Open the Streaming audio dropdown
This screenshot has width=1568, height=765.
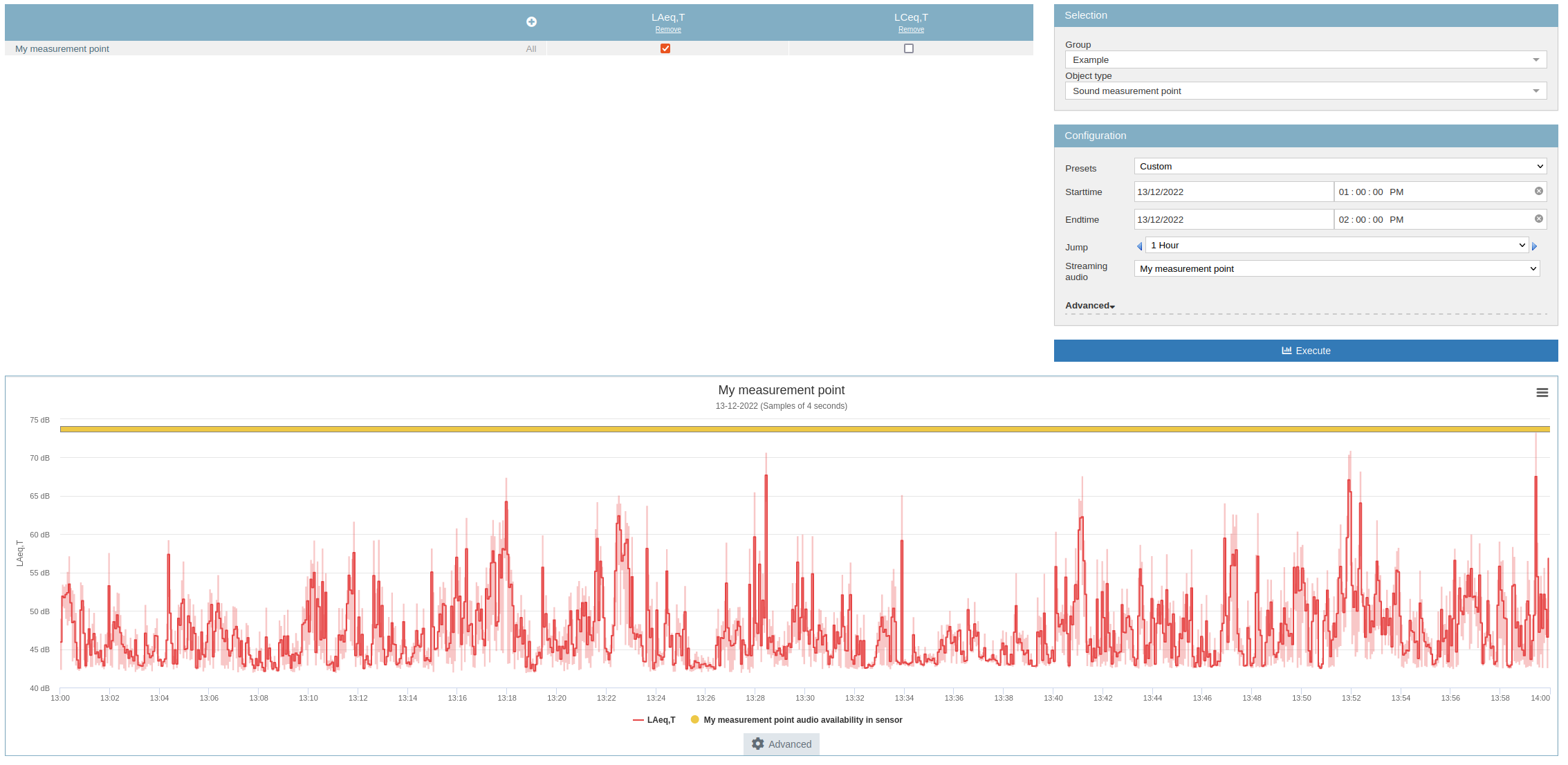[1336, 268]
